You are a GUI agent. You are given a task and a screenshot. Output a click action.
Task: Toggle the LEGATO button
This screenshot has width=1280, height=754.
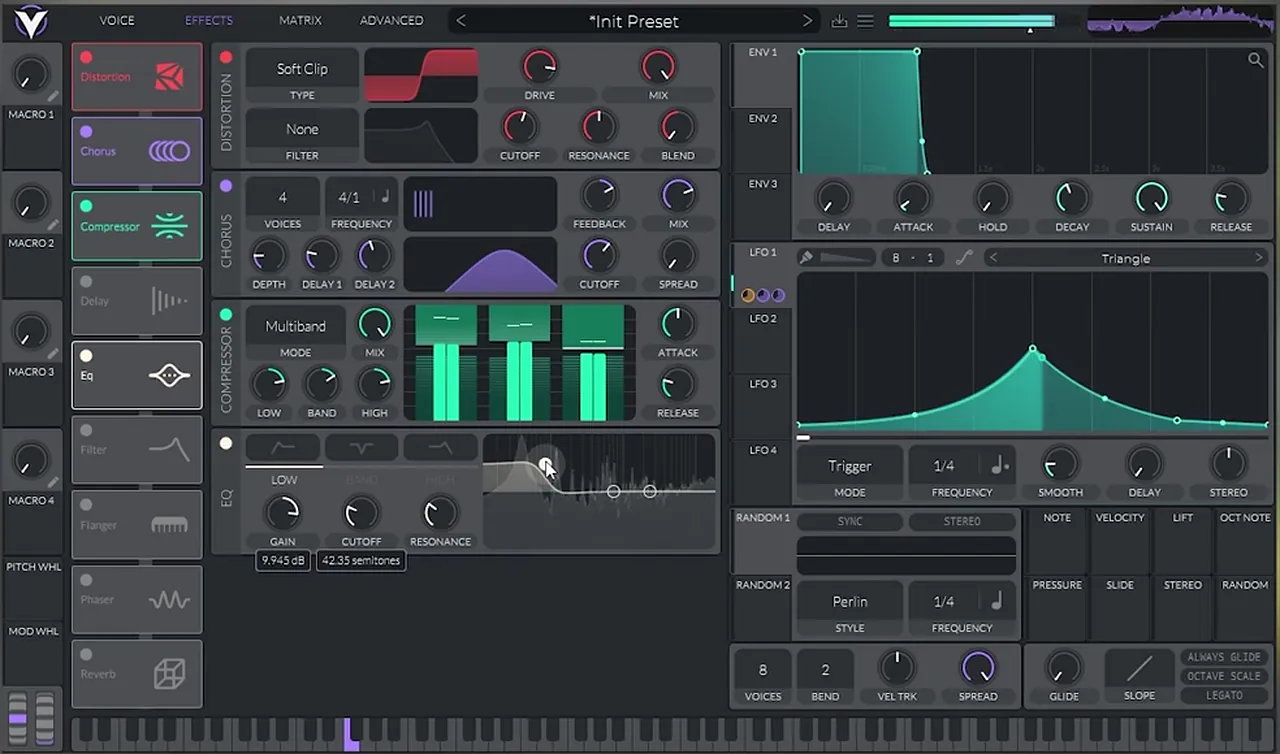1223,695
